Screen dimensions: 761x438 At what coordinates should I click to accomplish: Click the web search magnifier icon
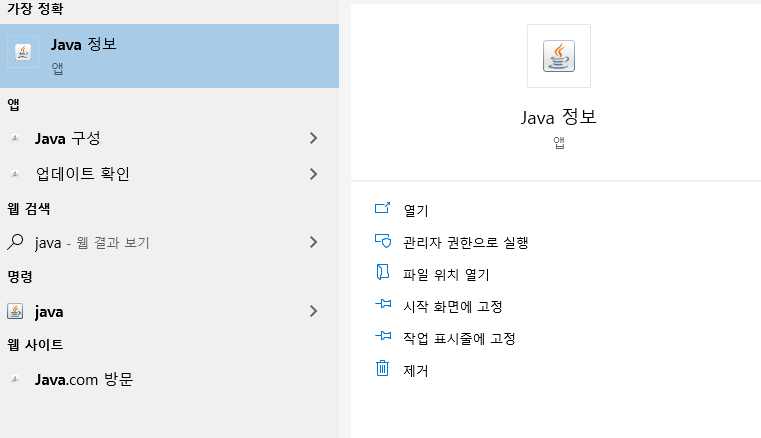point(15,241)
